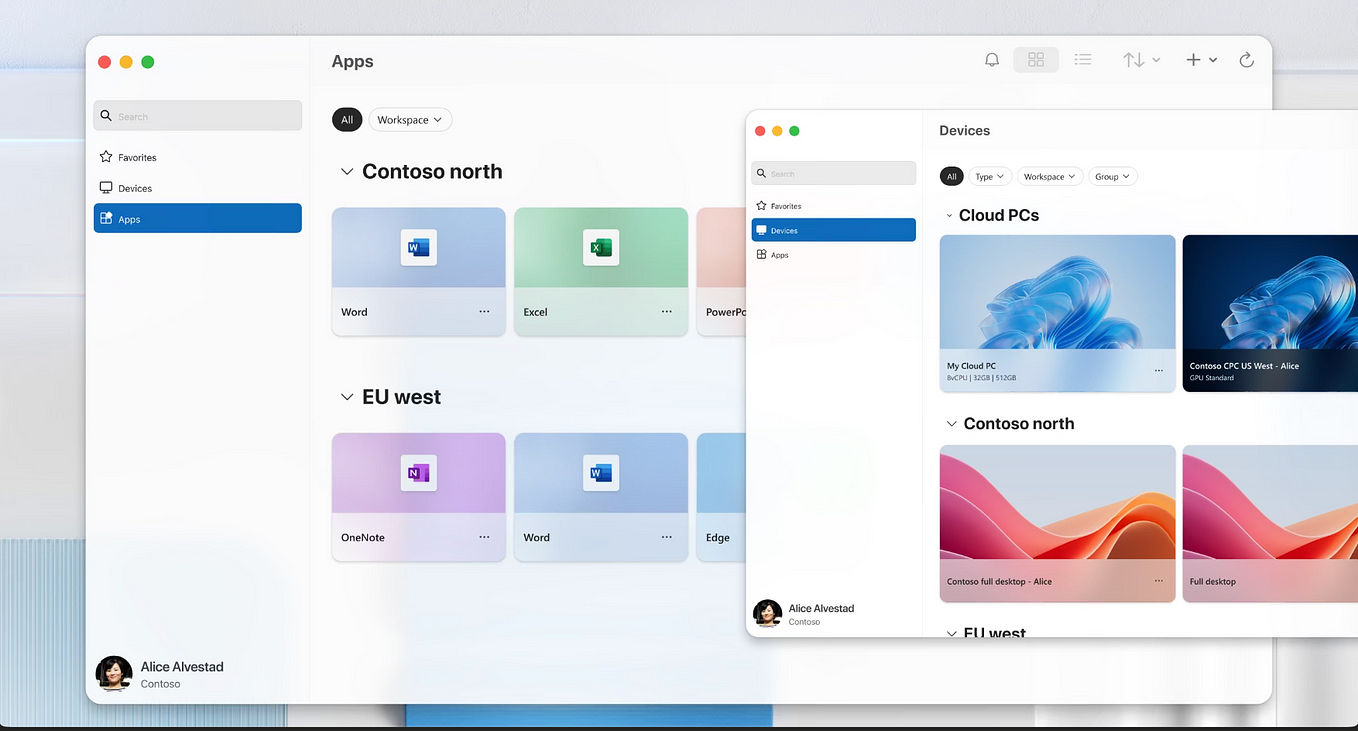The height and width of the screenshot is (731, 1358).
Task: Click the refresh icon
Action: click(1246, 60)
